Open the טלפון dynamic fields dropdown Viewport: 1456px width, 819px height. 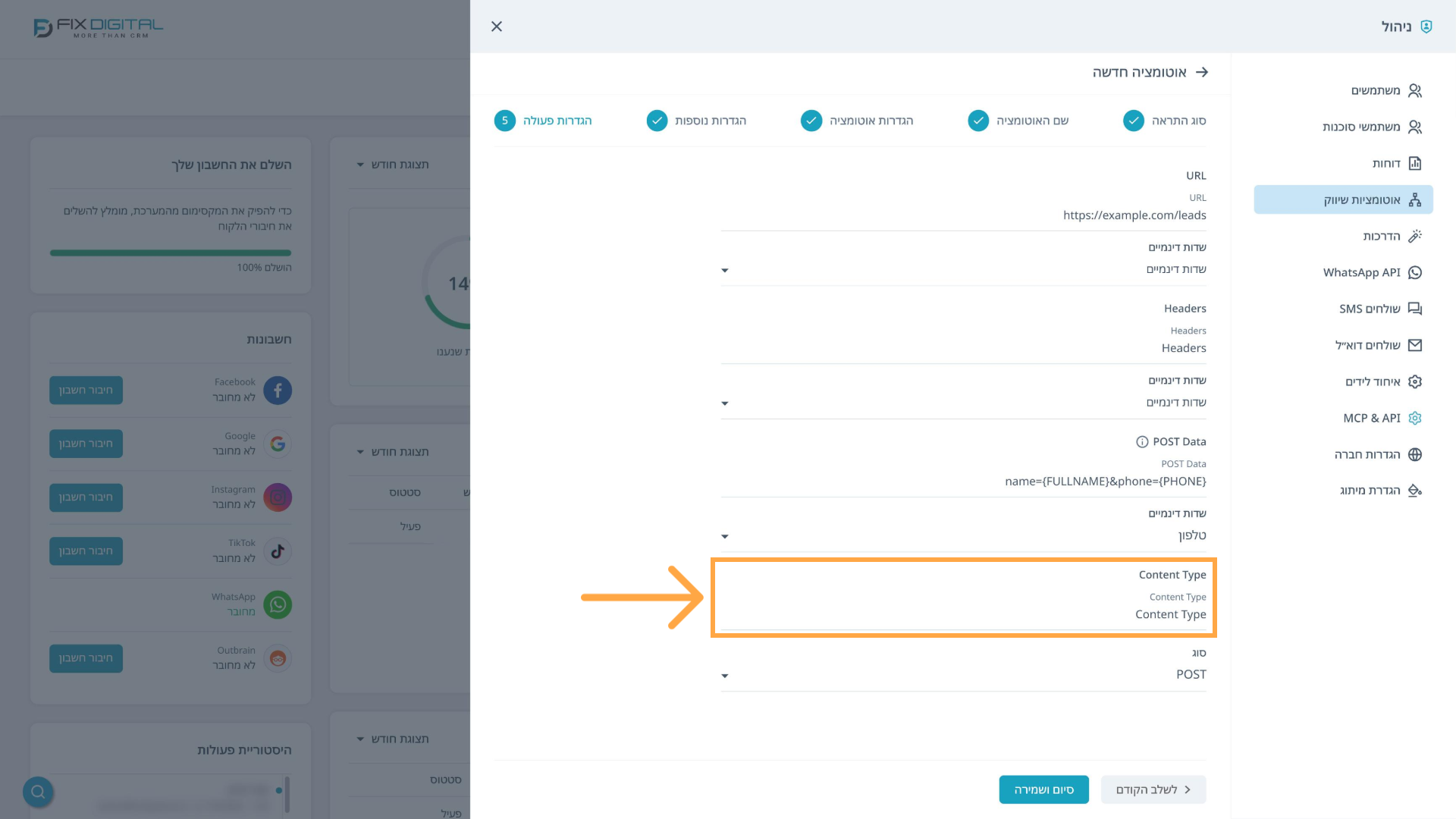pyautogui.click(x=963, y=535)
